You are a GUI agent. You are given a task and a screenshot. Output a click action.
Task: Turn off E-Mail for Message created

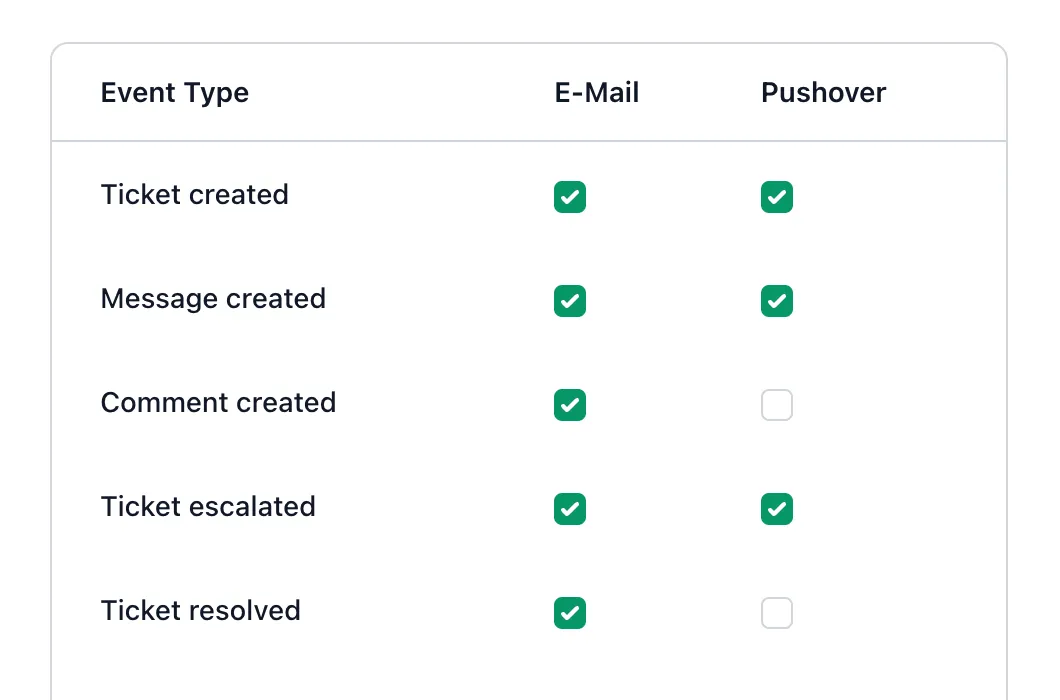(570, 301)
